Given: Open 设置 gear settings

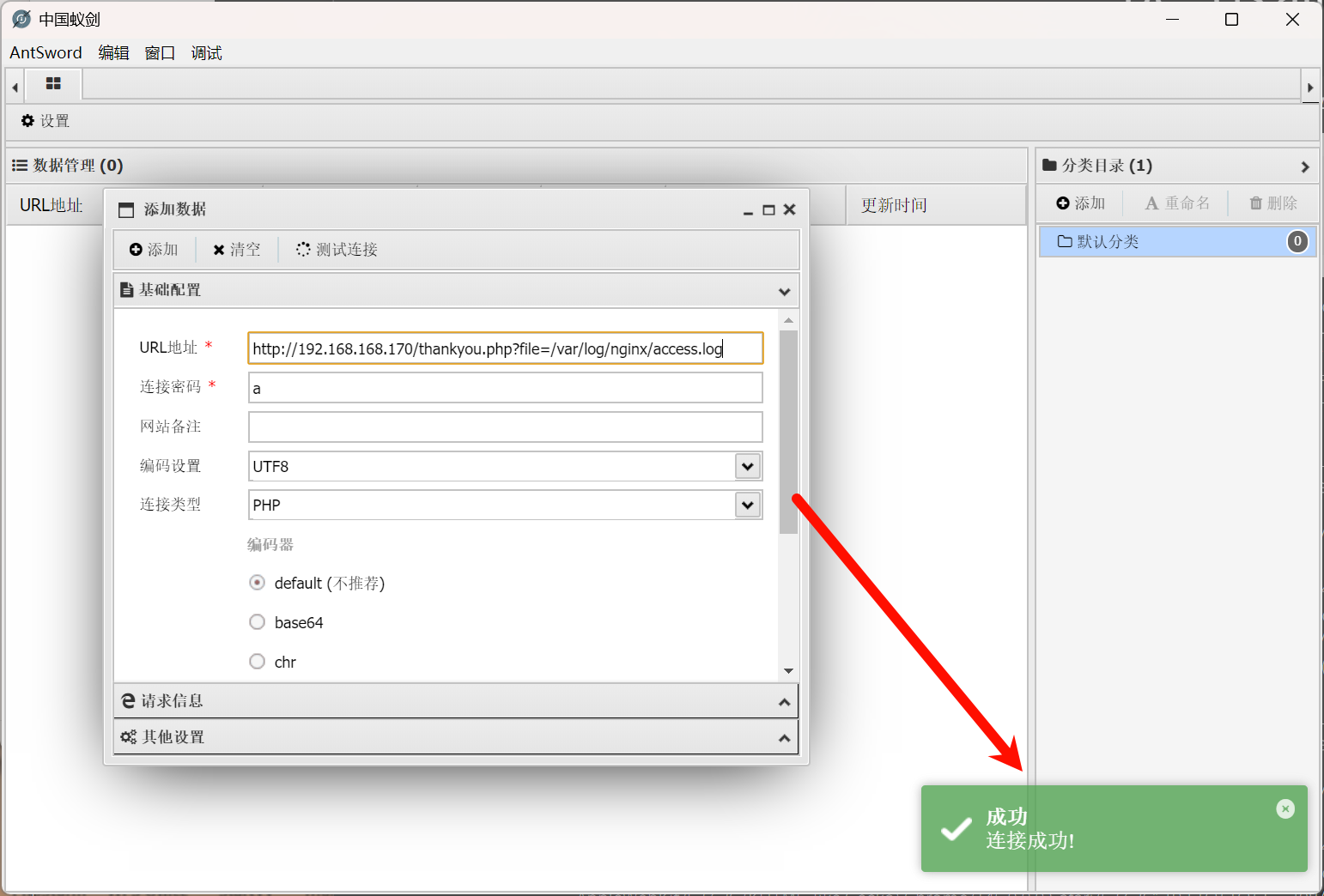Looking at the screenshot, I should [46, 121].
